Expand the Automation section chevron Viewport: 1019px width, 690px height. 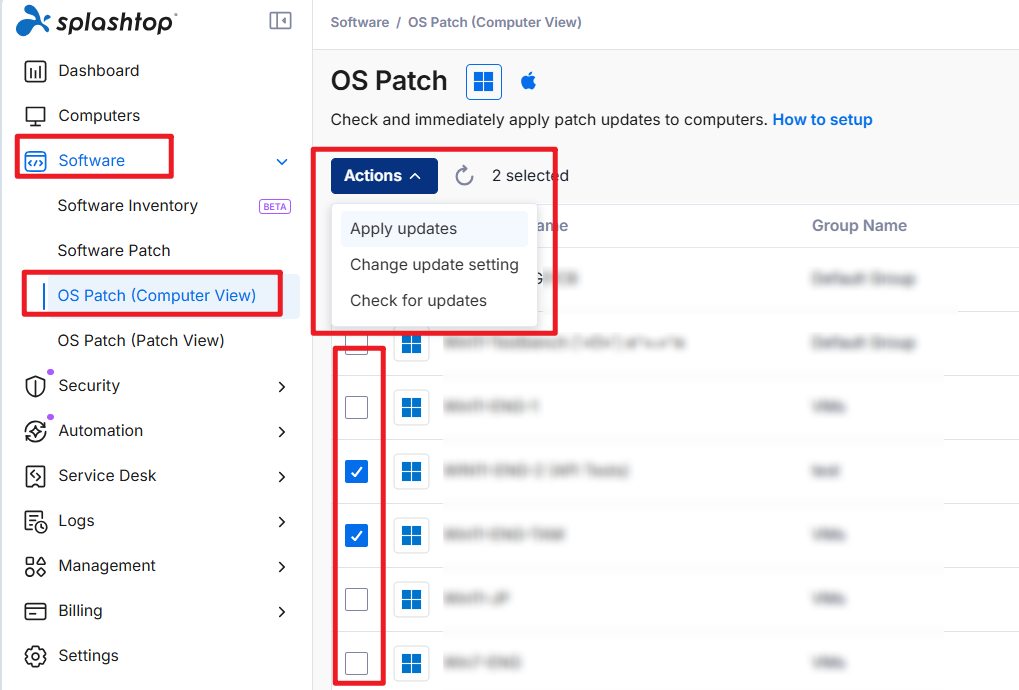coord(282,432)
